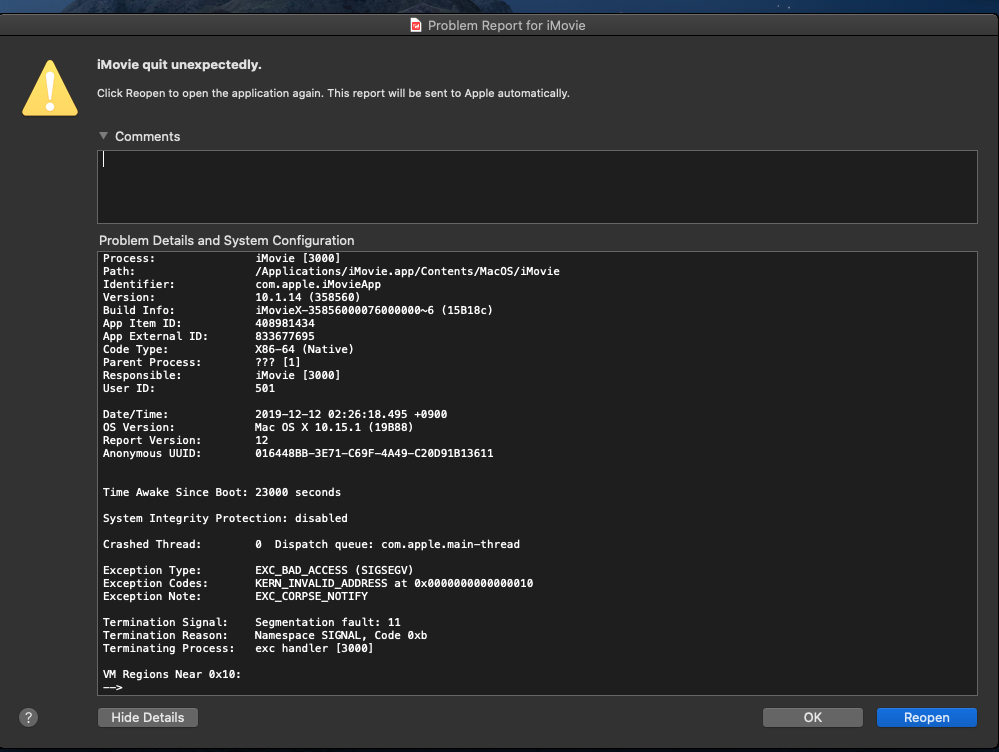Click the Crashed Thread com.apple.main-thread line

click(387, 544)
